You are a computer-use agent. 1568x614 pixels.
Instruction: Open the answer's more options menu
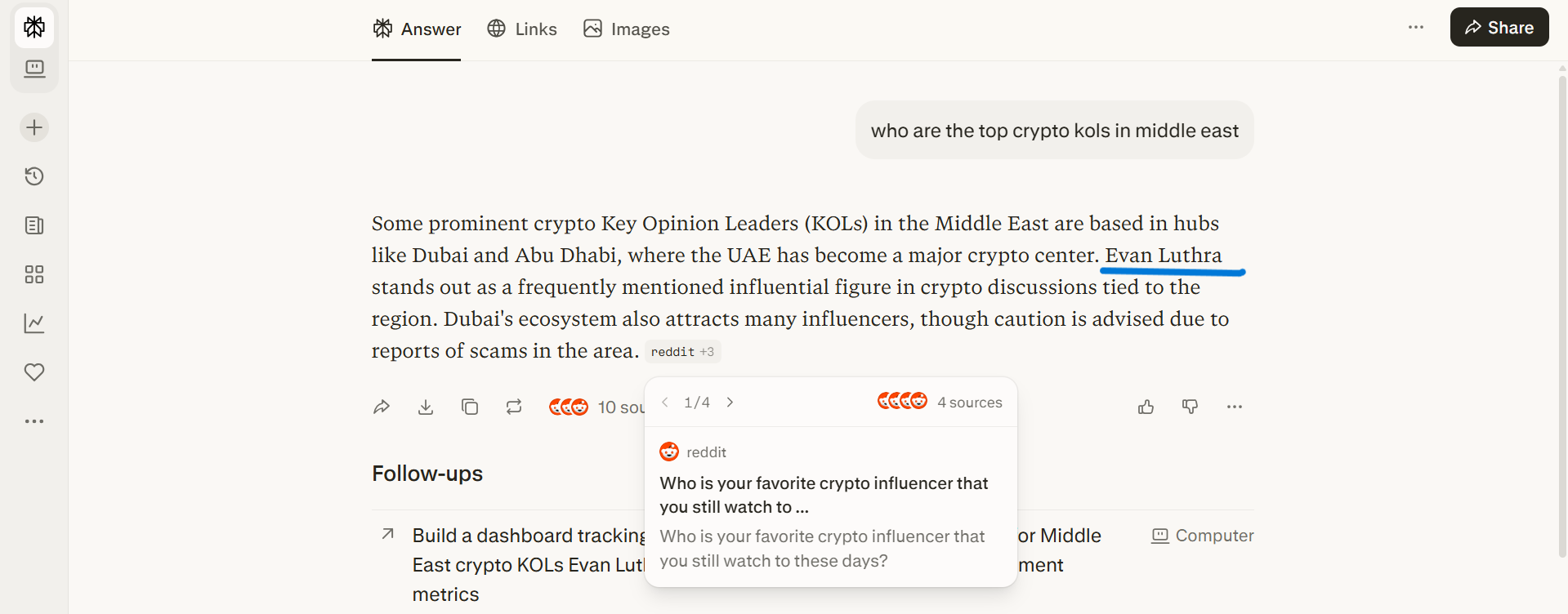pos(1234,406)
